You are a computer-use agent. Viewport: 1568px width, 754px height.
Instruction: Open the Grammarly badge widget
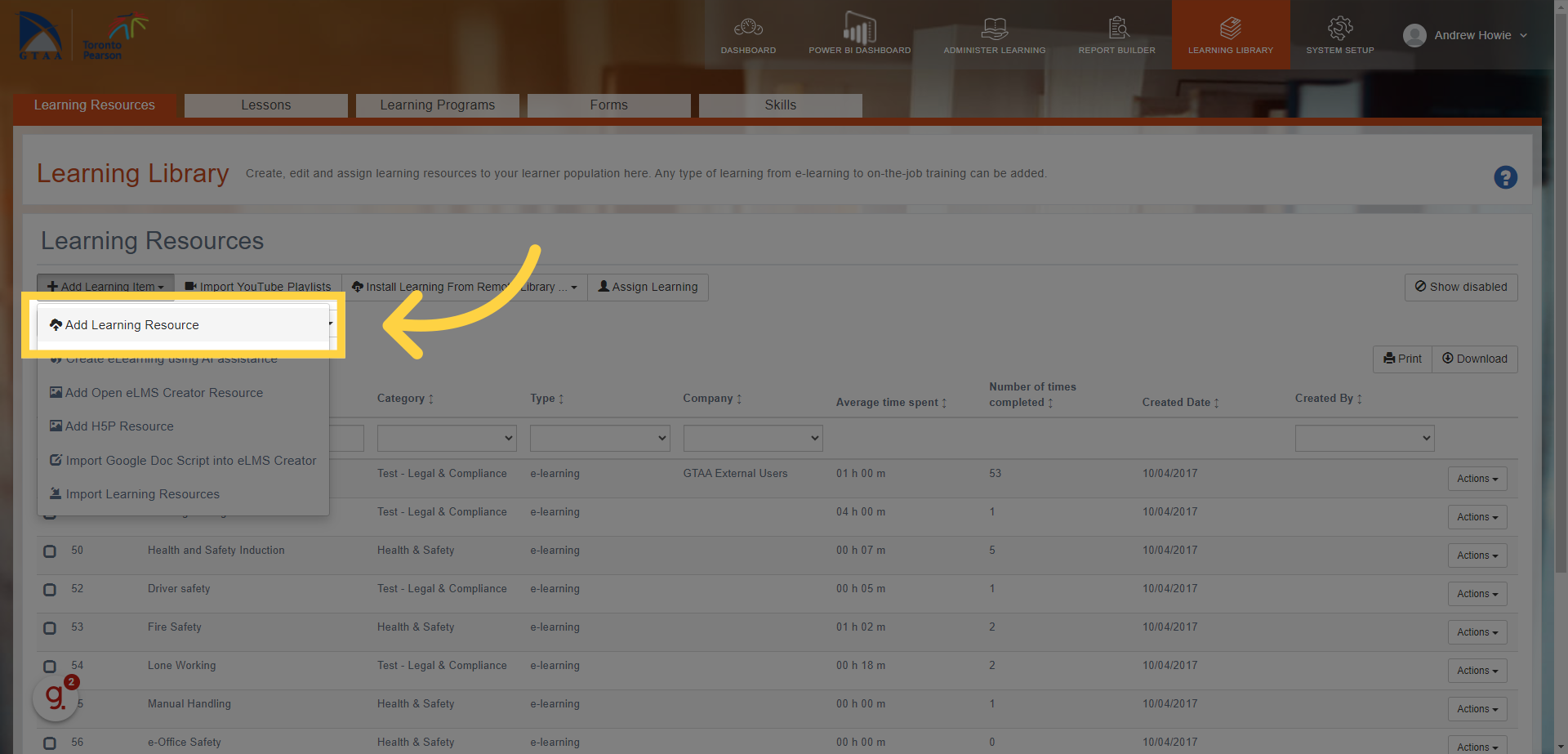coord(56,697)
